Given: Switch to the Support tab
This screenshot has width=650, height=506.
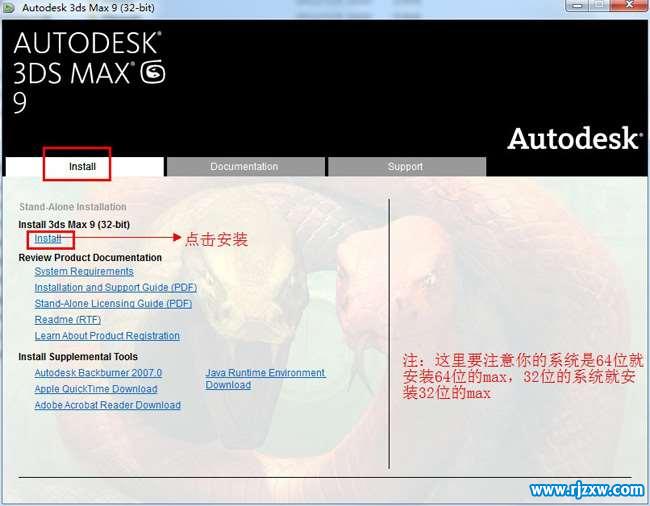Looking at the screenshot, I should click(x=407, y=167).
